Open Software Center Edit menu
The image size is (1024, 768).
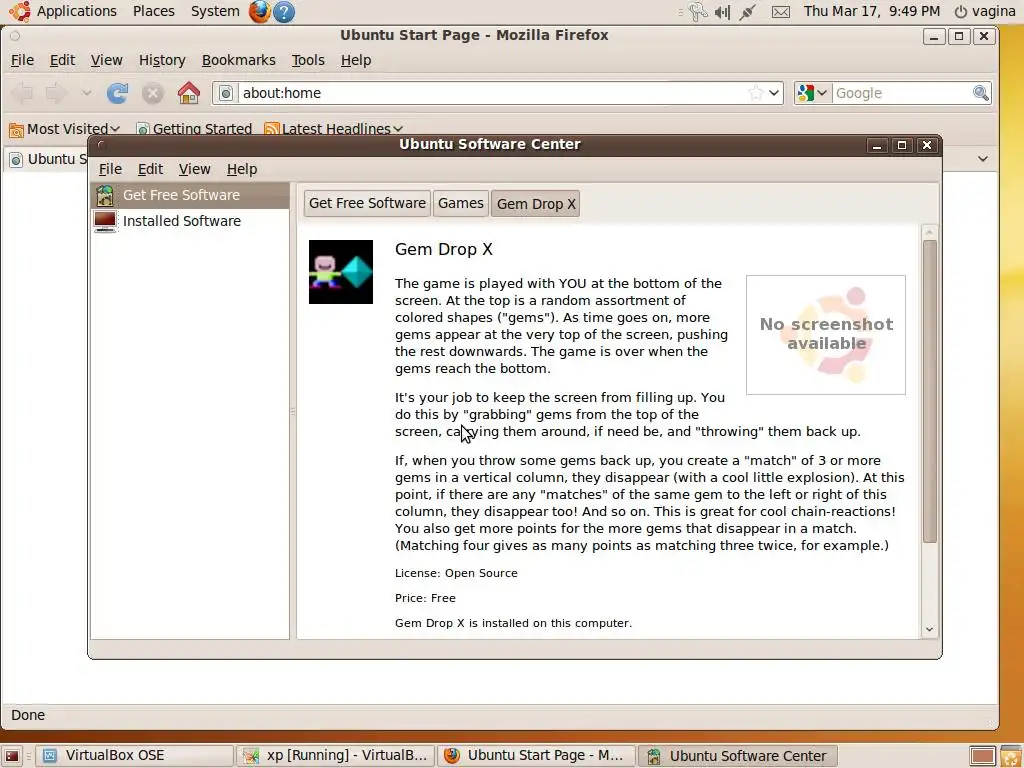(x=150, y=169)
